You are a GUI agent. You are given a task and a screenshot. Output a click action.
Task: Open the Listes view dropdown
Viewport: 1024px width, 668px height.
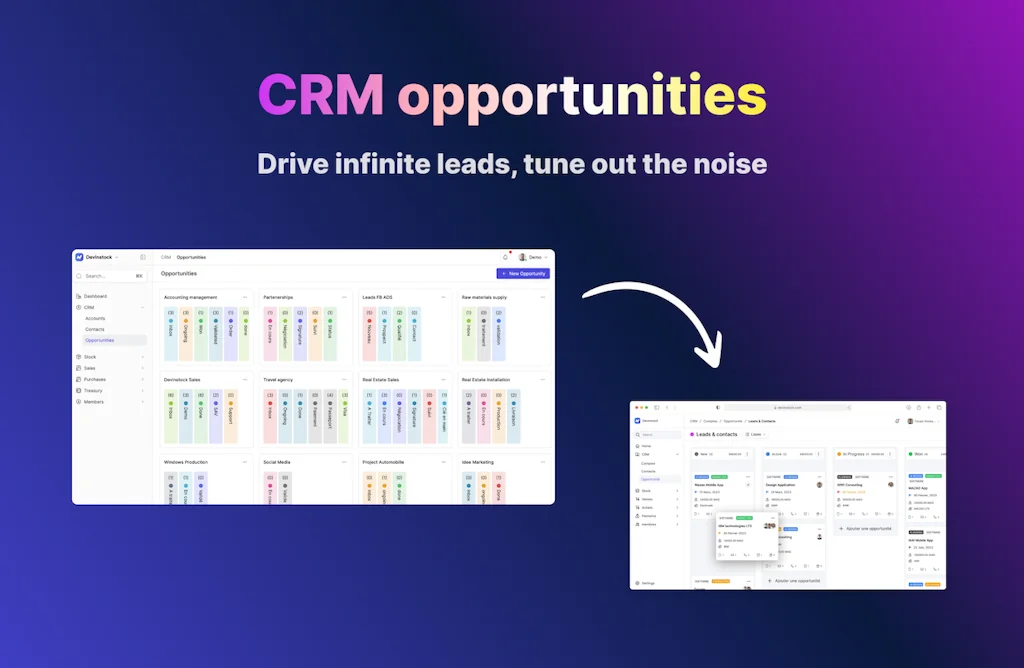756,434
